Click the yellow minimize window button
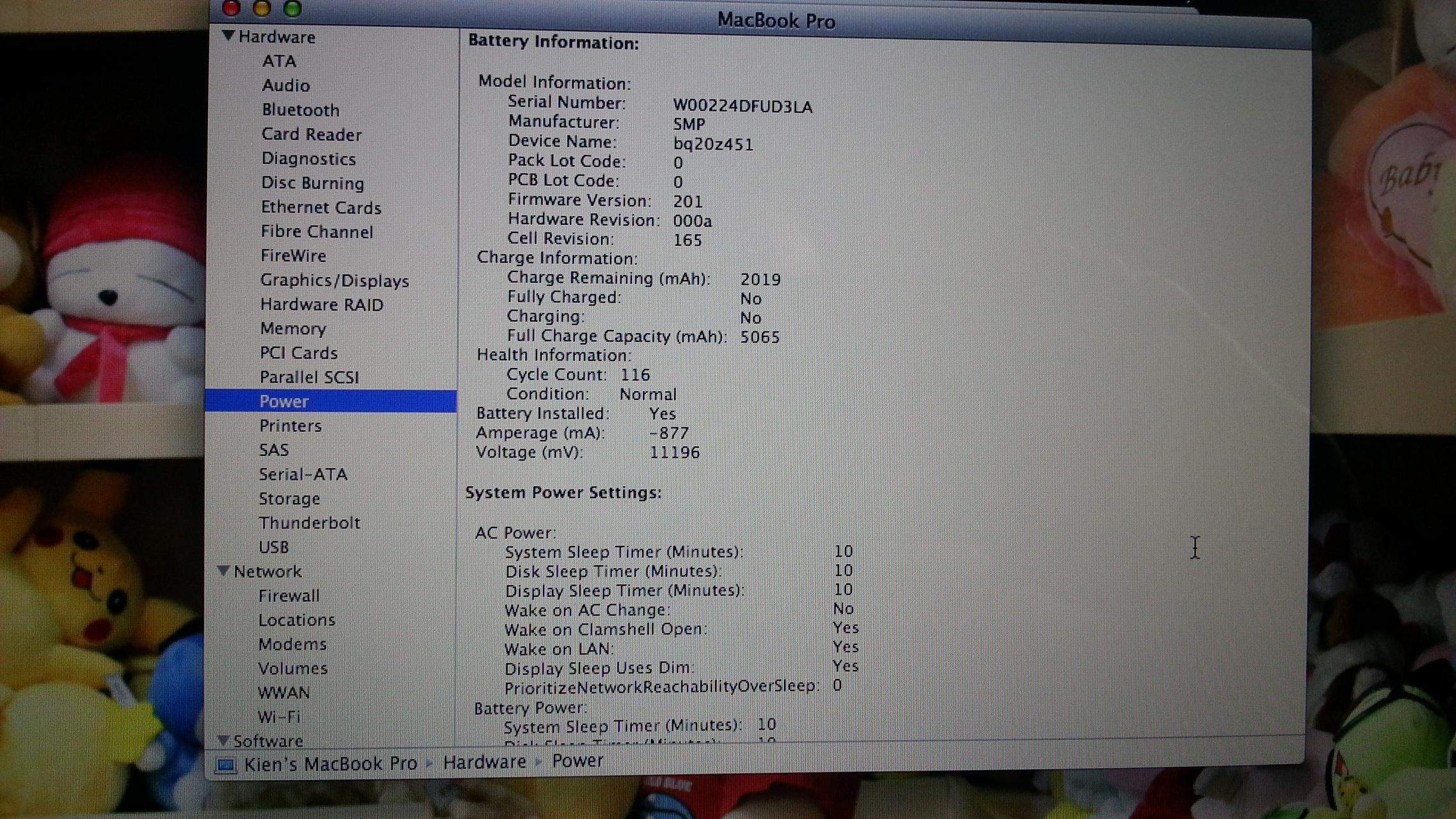 [x=262, y=8]
